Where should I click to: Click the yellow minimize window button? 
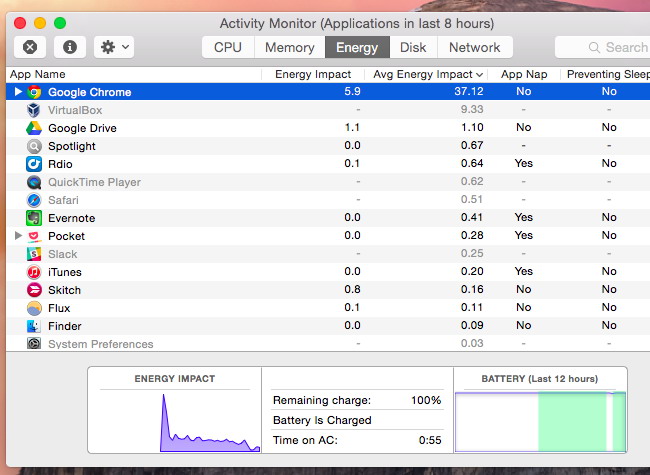point(40,23)
